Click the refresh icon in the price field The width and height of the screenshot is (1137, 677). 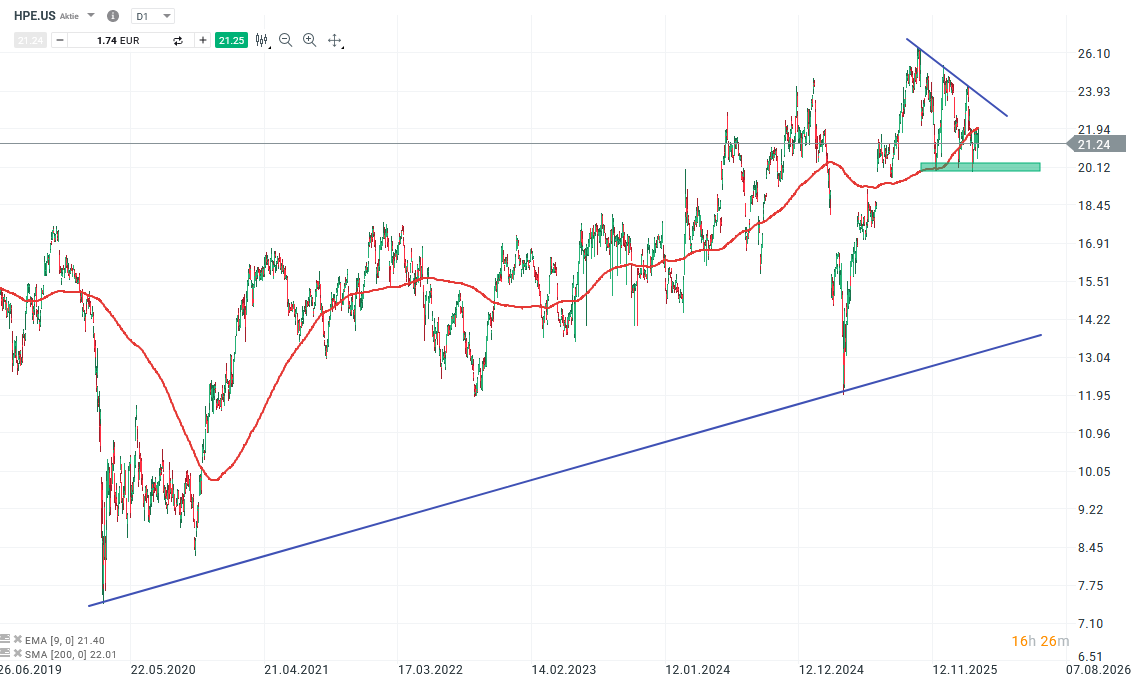click(178, 40)
